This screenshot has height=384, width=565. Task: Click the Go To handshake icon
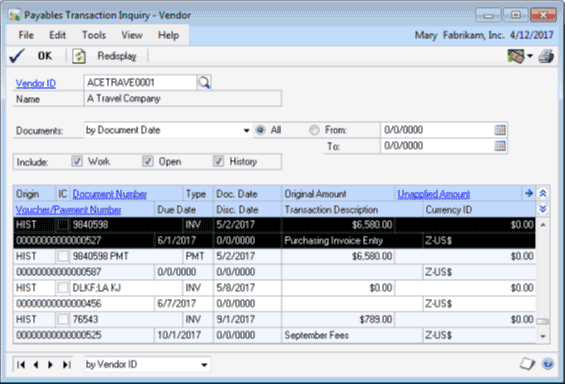(x=516, y=56)
